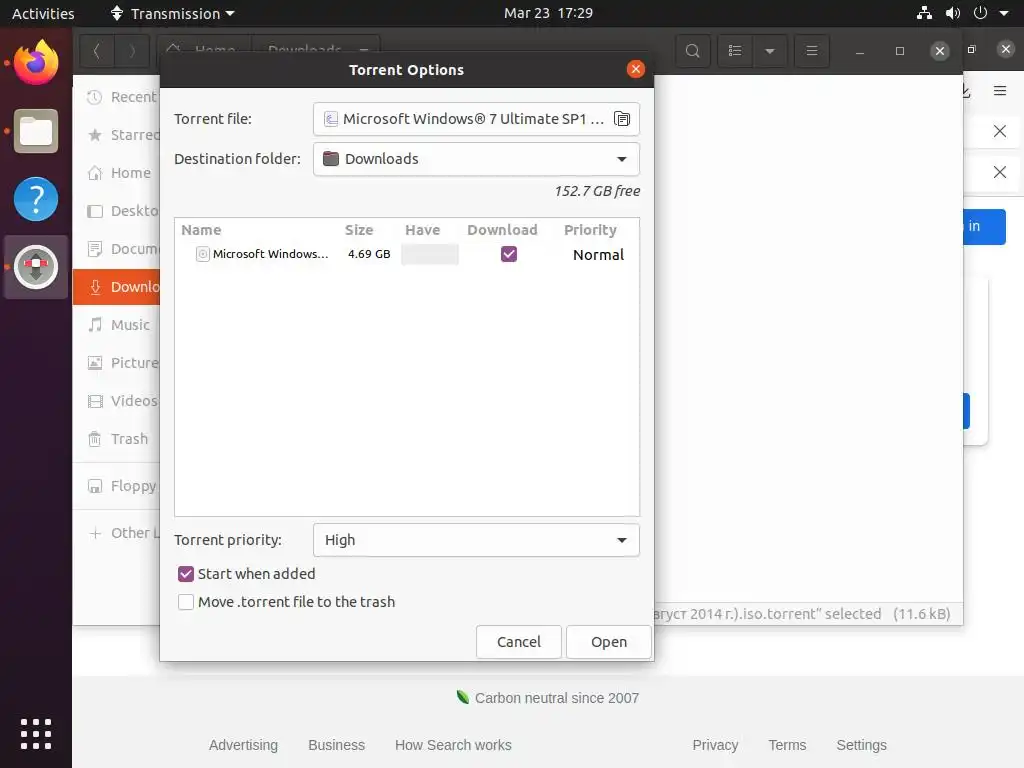Show Applications grid
This screenshot has width=1024, height=768.
(x=36, y=733)
